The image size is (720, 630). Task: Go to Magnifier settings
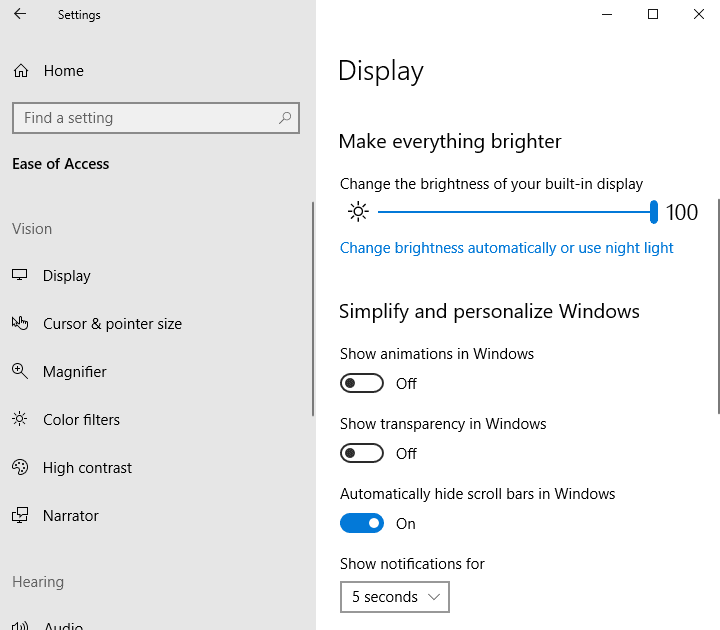coord(75,371)
